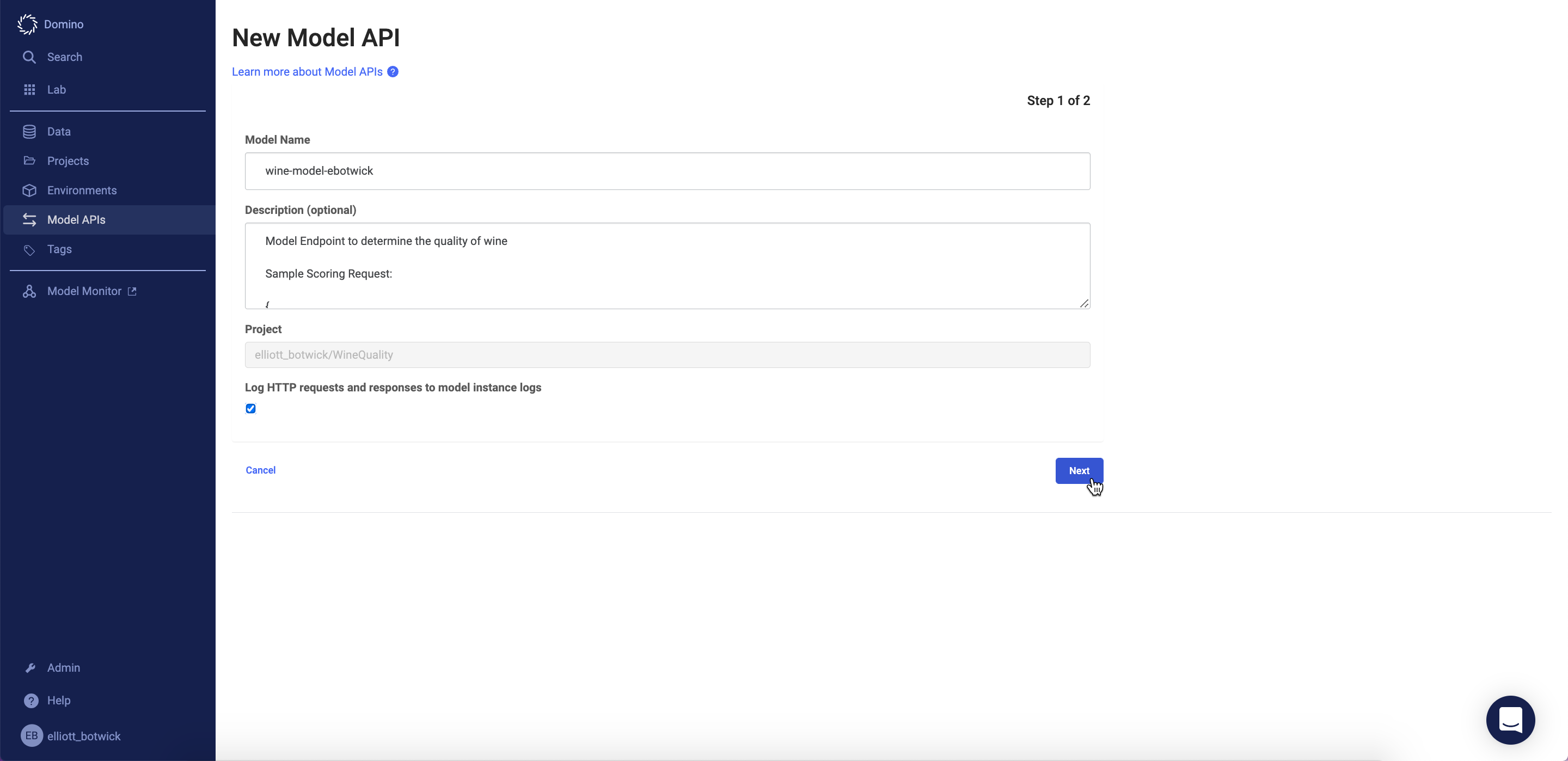The image size is (1568, 761).
Task: Open the Help menu item
Action: point(58,700)
